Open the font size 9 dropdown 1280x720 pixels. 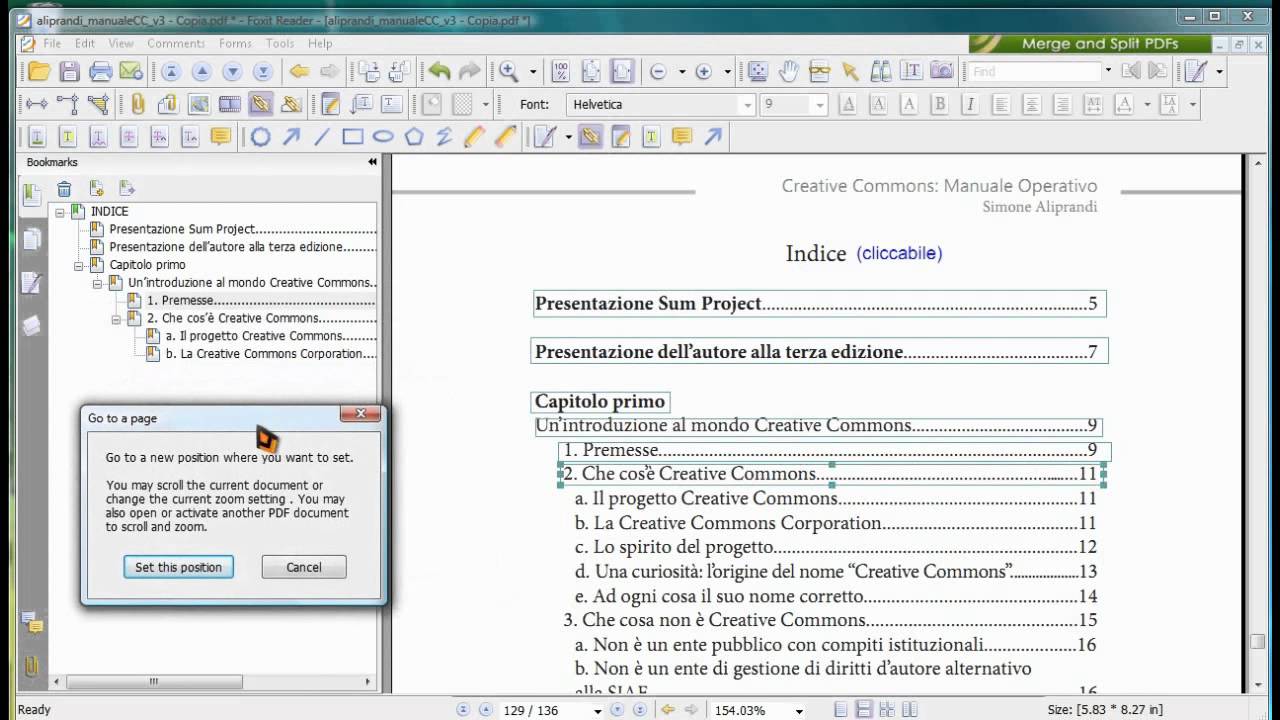(x=820, y=105)
